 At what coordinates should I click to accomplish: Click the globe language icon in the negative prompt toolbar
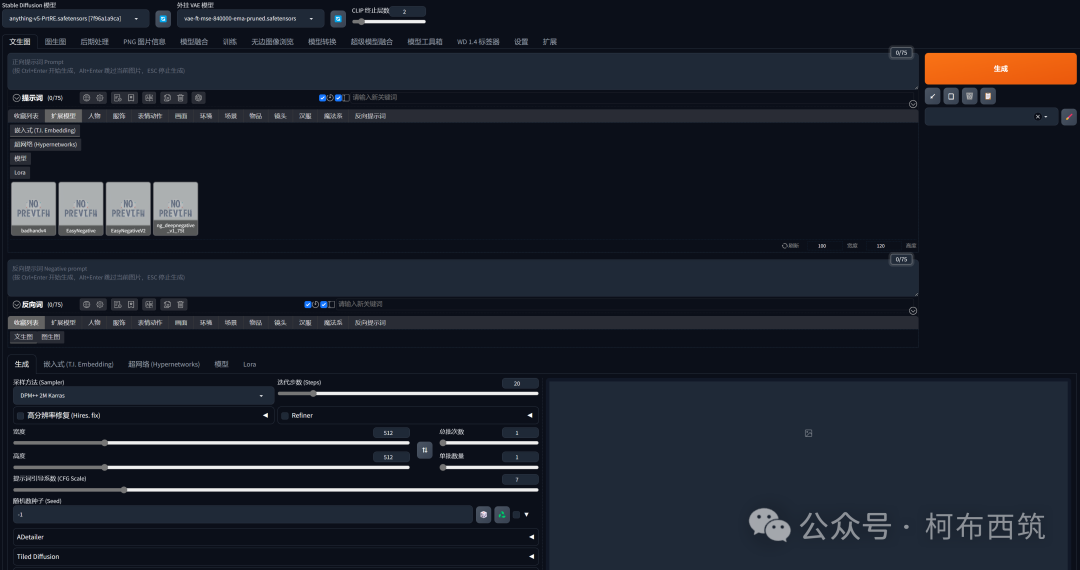point(86,304)
